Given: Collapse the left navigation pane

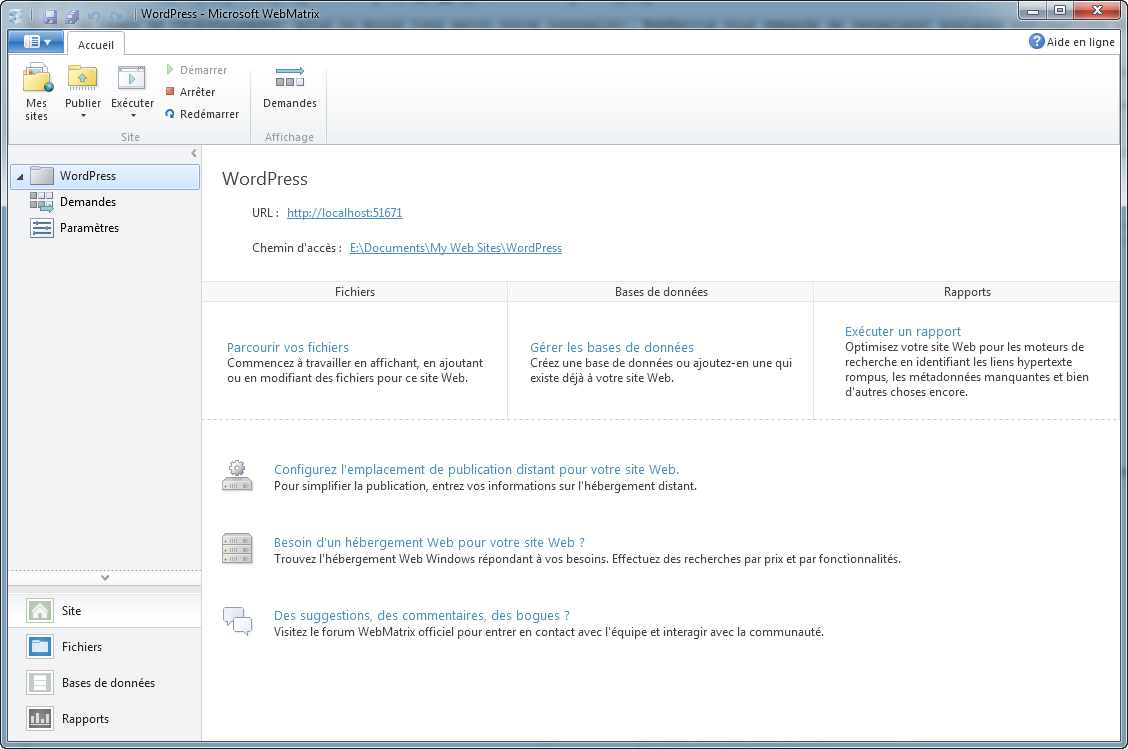Looking at the screenshot, I should coord(194,153).
